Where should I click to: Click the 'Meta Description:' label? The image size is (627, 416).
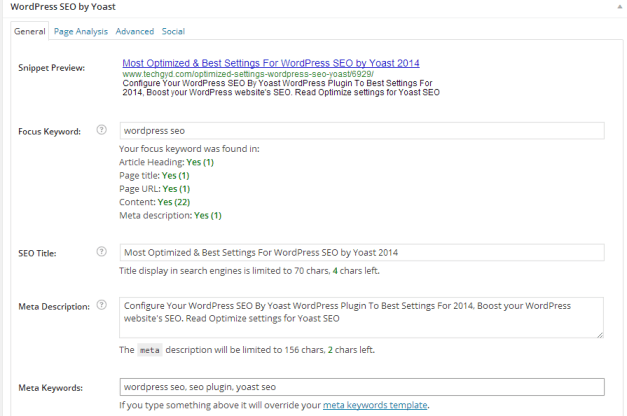tap(54, 307)
